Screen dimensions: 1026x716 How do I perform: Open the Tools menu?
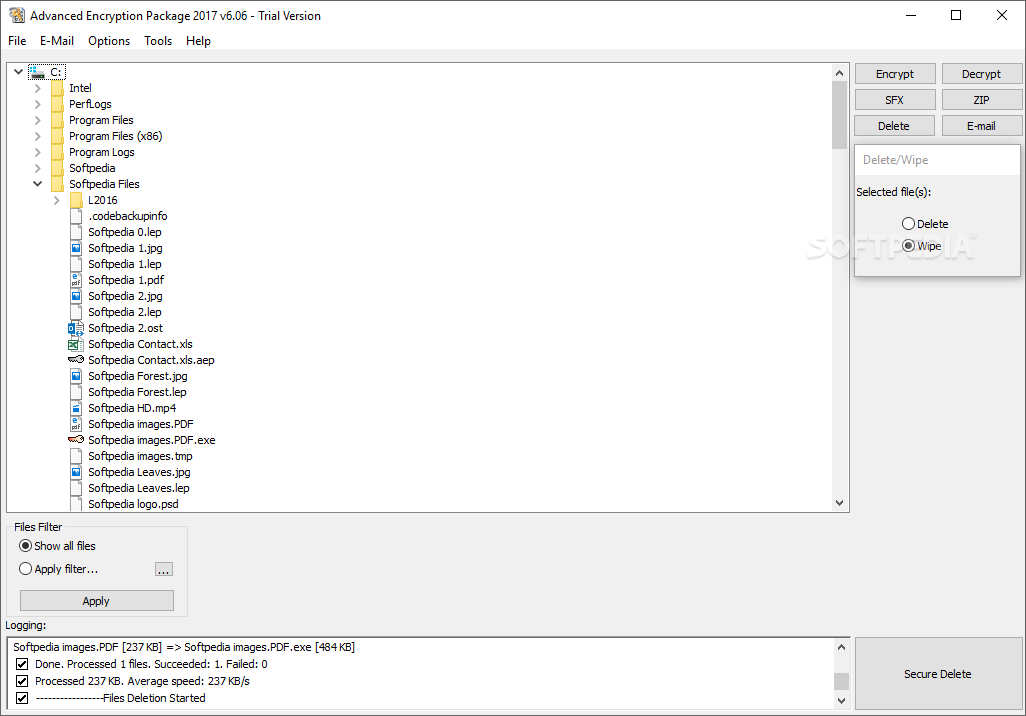coord(158,41)
